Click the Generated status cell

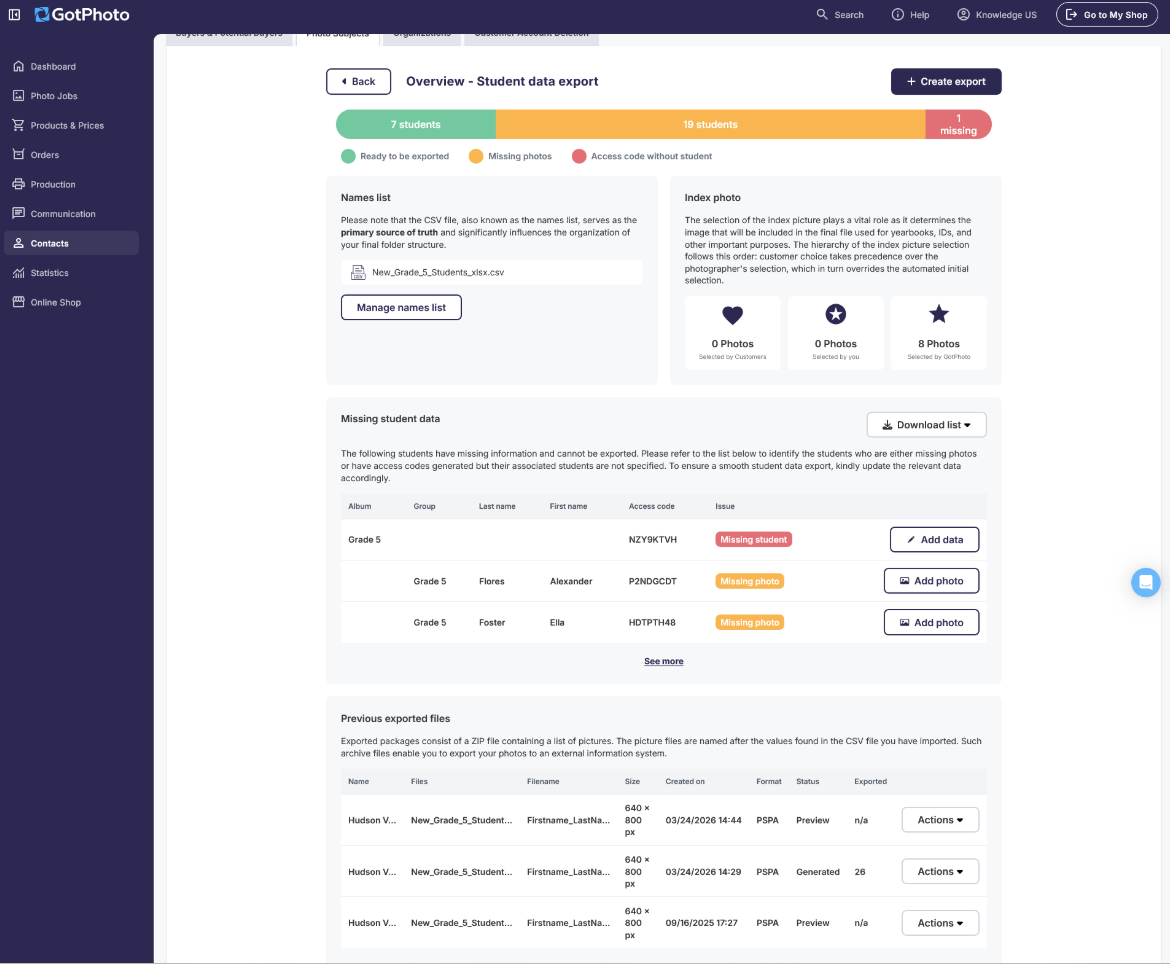[818, 871]
